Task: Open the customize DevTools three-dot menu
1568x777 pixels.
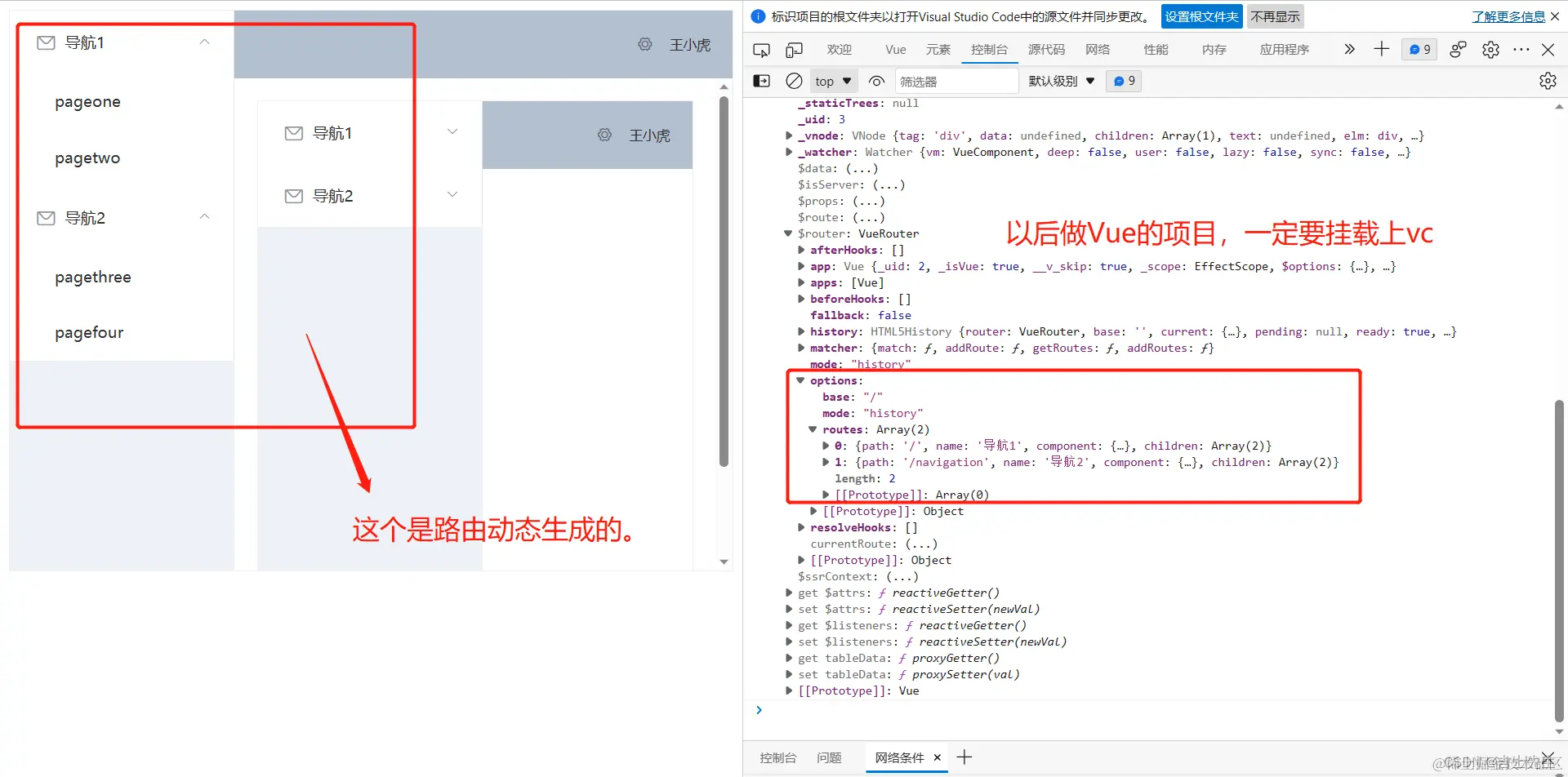Action: (x=1521, y=50)
